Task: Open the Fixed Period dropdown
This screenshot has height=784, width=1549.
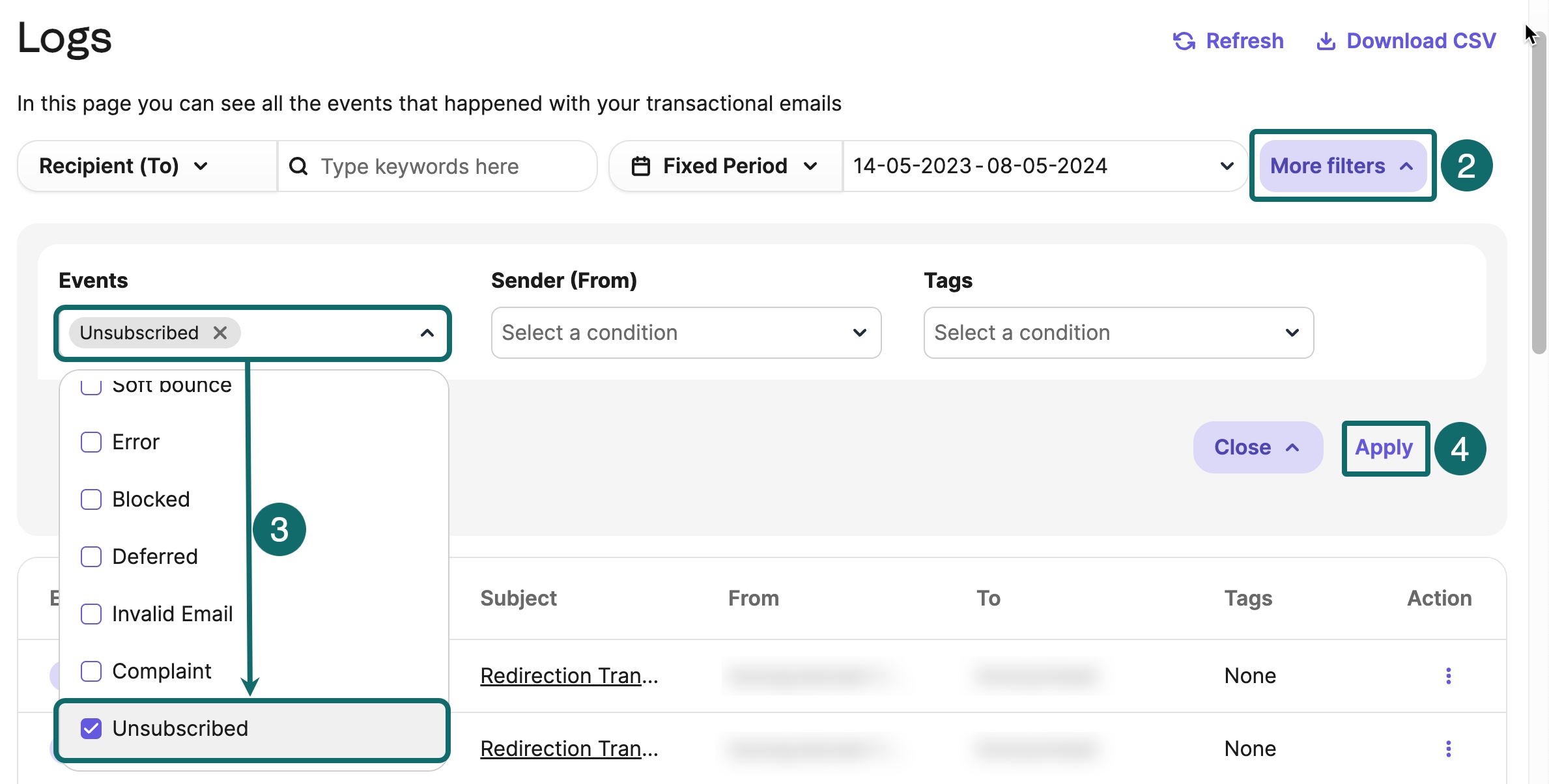Action: pos(726,166)
